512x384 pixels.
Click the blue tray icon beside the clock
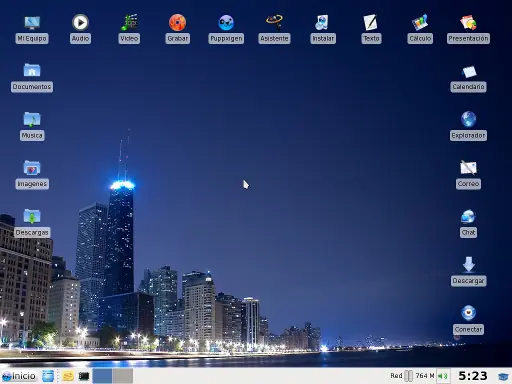(503, 377)
